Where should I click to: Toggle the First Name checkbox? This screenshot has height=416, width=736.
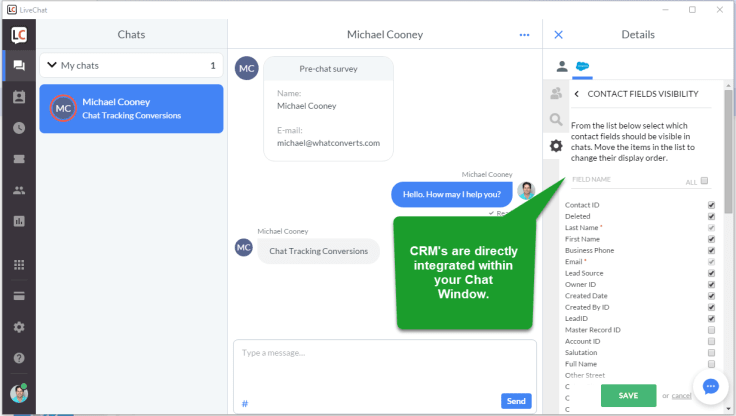coord(711,239)
